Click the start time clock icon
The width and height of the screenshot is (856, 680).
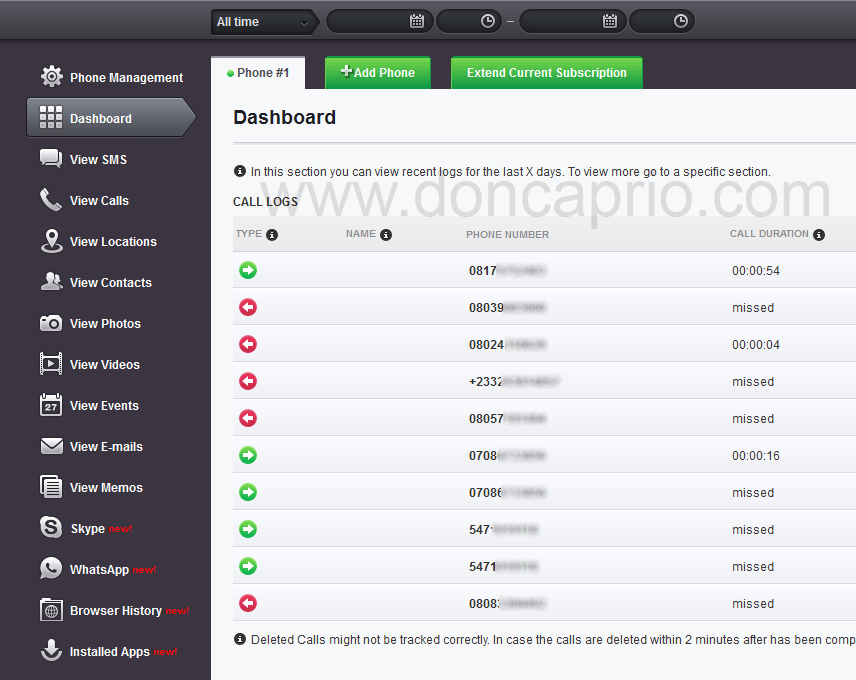[x=488, y=21]
